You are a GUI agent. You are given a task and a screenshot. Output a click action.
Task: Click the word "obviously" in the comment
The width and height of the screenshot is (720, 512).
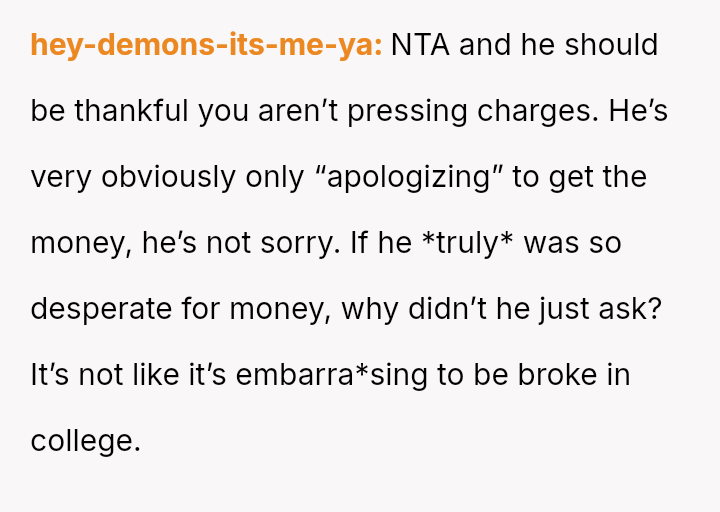pos(163,177)
